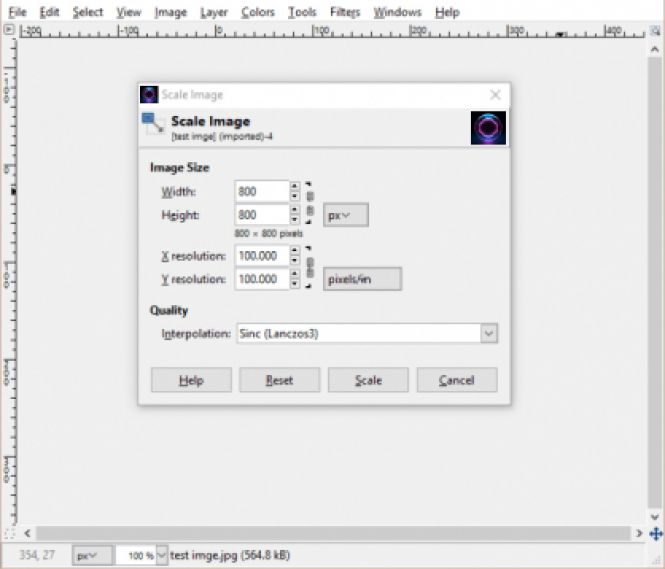Click the Reset button
This screenshot has height=569, width=665.
[280, 380]
